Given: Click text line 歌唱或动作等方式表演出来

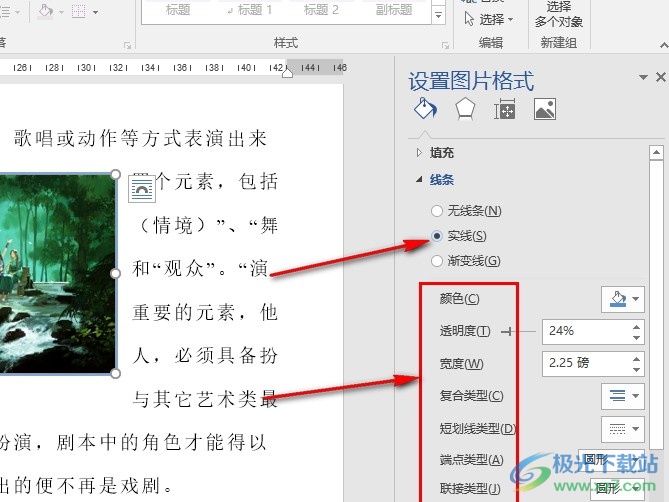Looking at the screenshot, I should tap(140, 139).
